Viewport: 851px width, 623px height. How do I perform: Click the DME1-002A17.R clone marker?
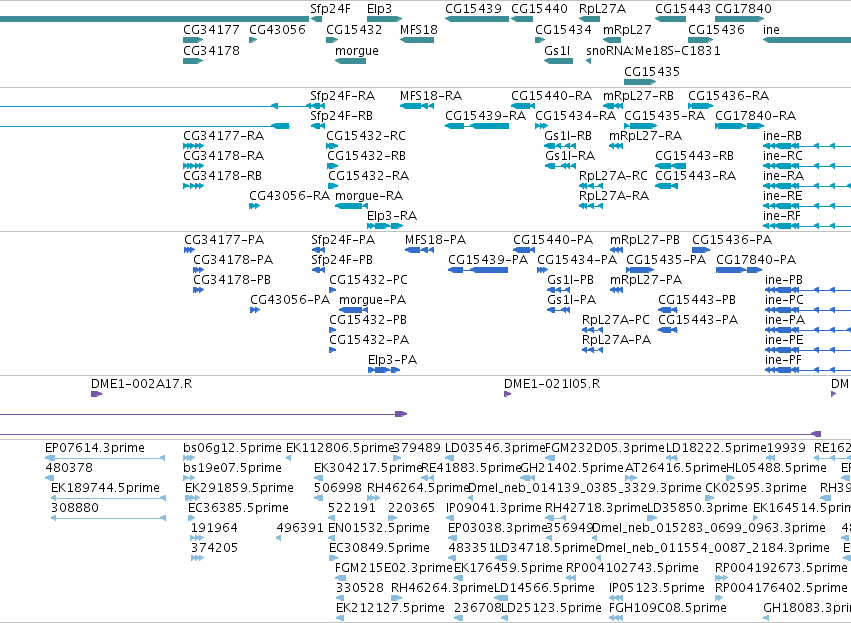[x=96, y=394]
